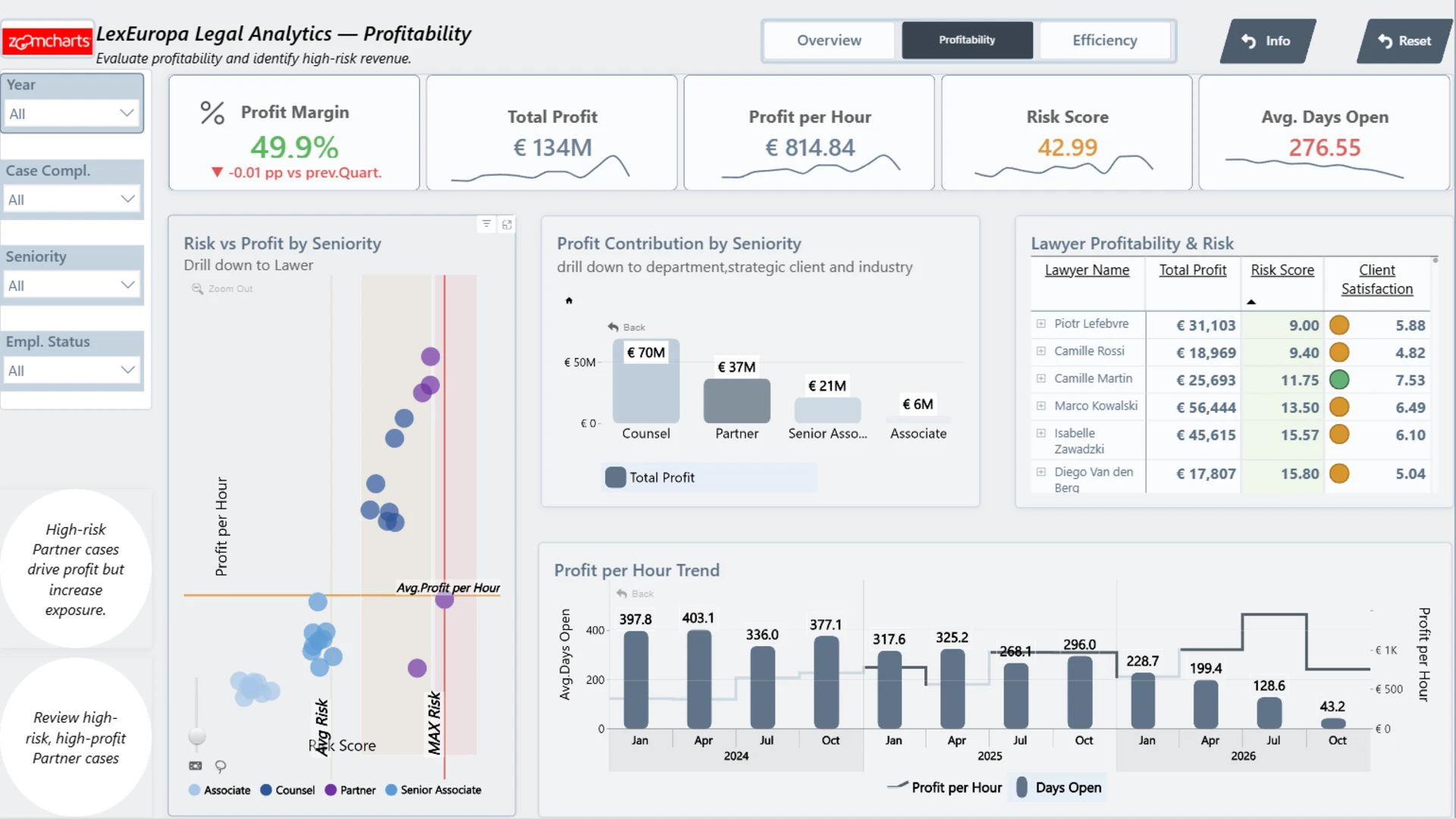Click the Profit per Hour KPI card
This screenshot has height=819, width=1456.
pyautogui.click(x=809, y=133)
